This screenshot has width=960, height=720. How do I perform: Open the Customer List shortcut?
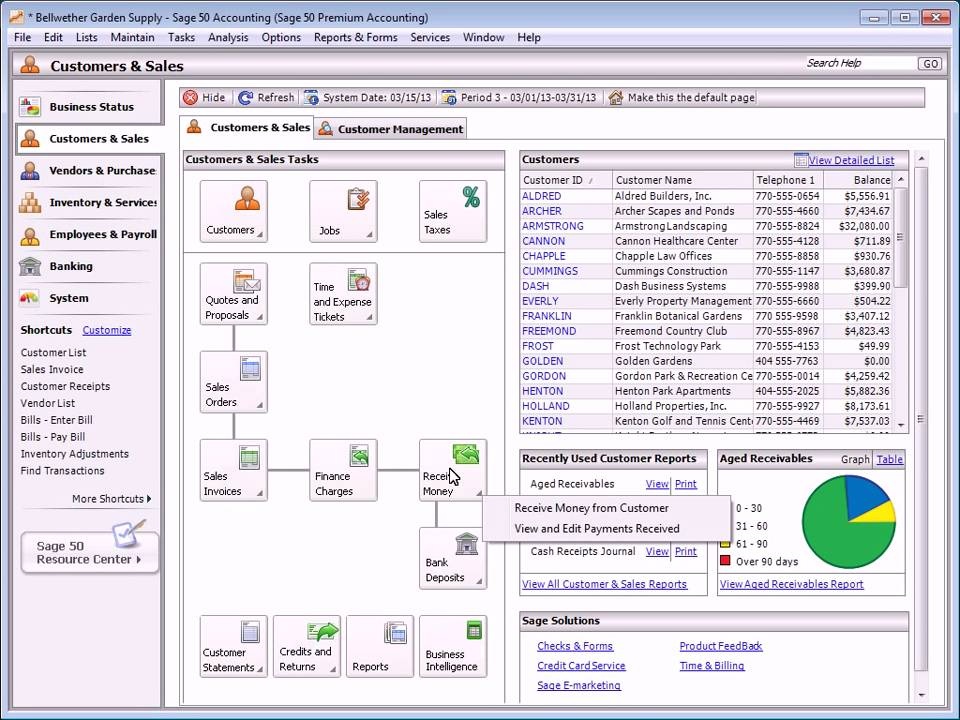[x=53, y=353]
